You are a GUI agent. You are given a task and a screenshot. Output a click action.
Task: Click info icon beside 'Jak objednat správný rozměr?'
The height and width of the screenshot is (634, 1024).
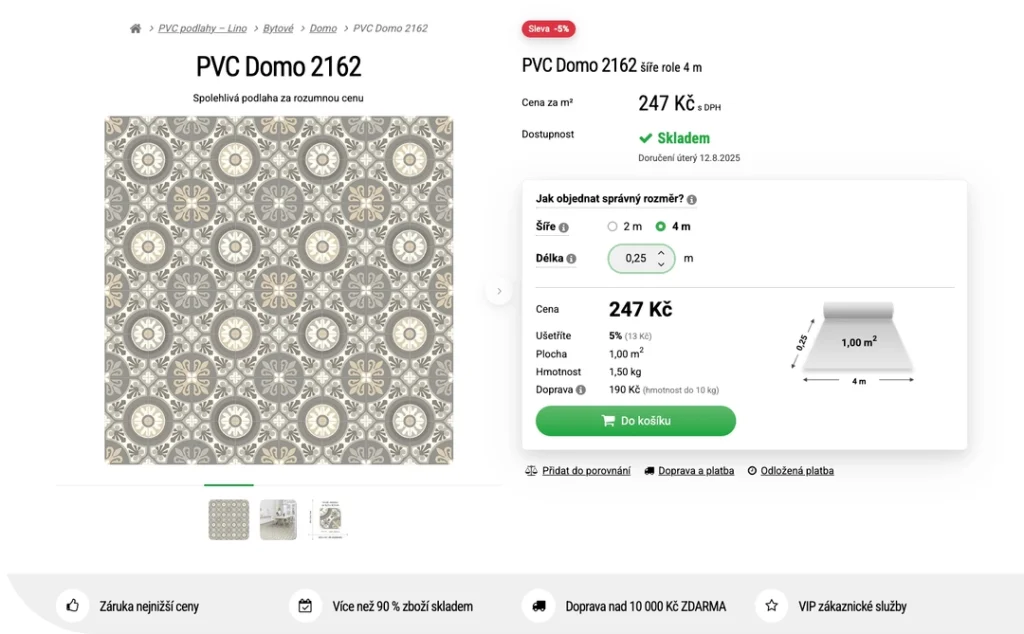pyautogui.click(x=692, y=200)
